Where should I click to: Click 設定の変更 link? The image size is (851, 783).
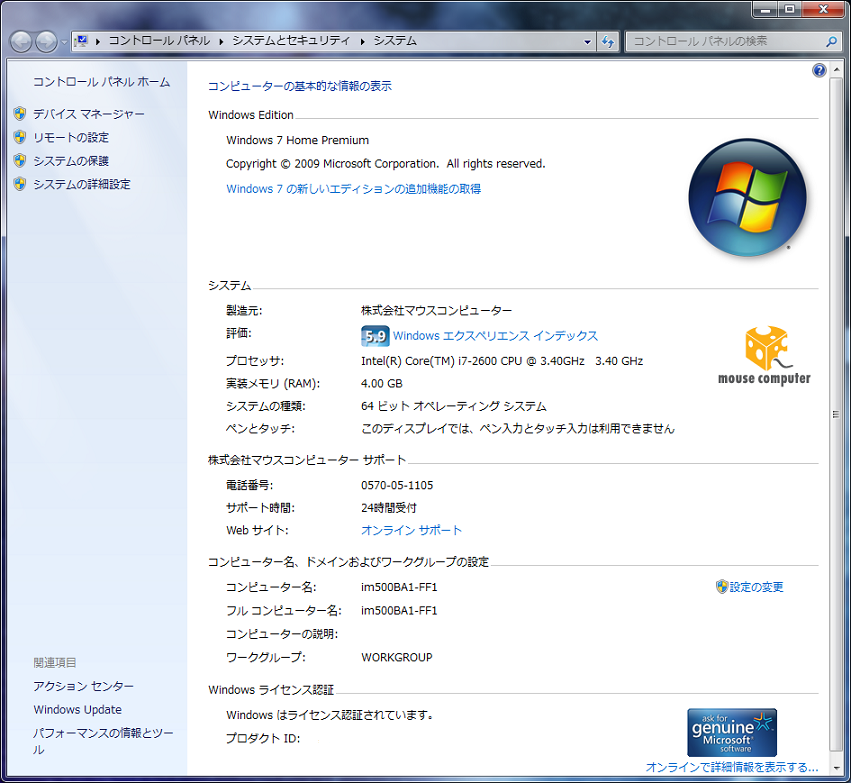point(756,587)
